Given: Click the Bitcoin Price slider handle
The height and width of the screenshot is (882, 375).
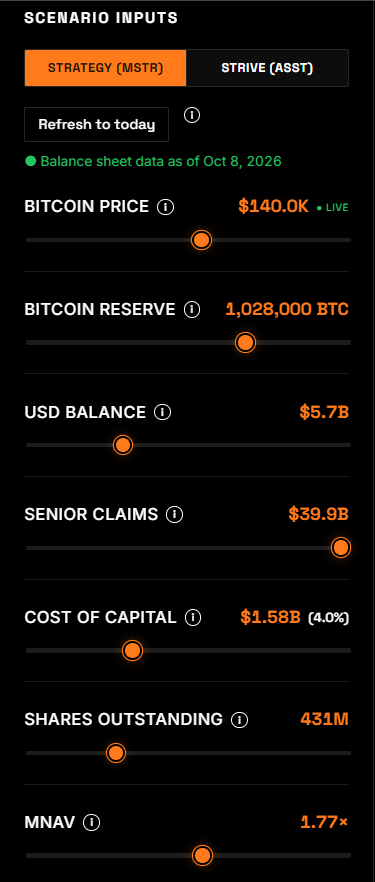Looking at the screenshot, I should click(201, 240).
